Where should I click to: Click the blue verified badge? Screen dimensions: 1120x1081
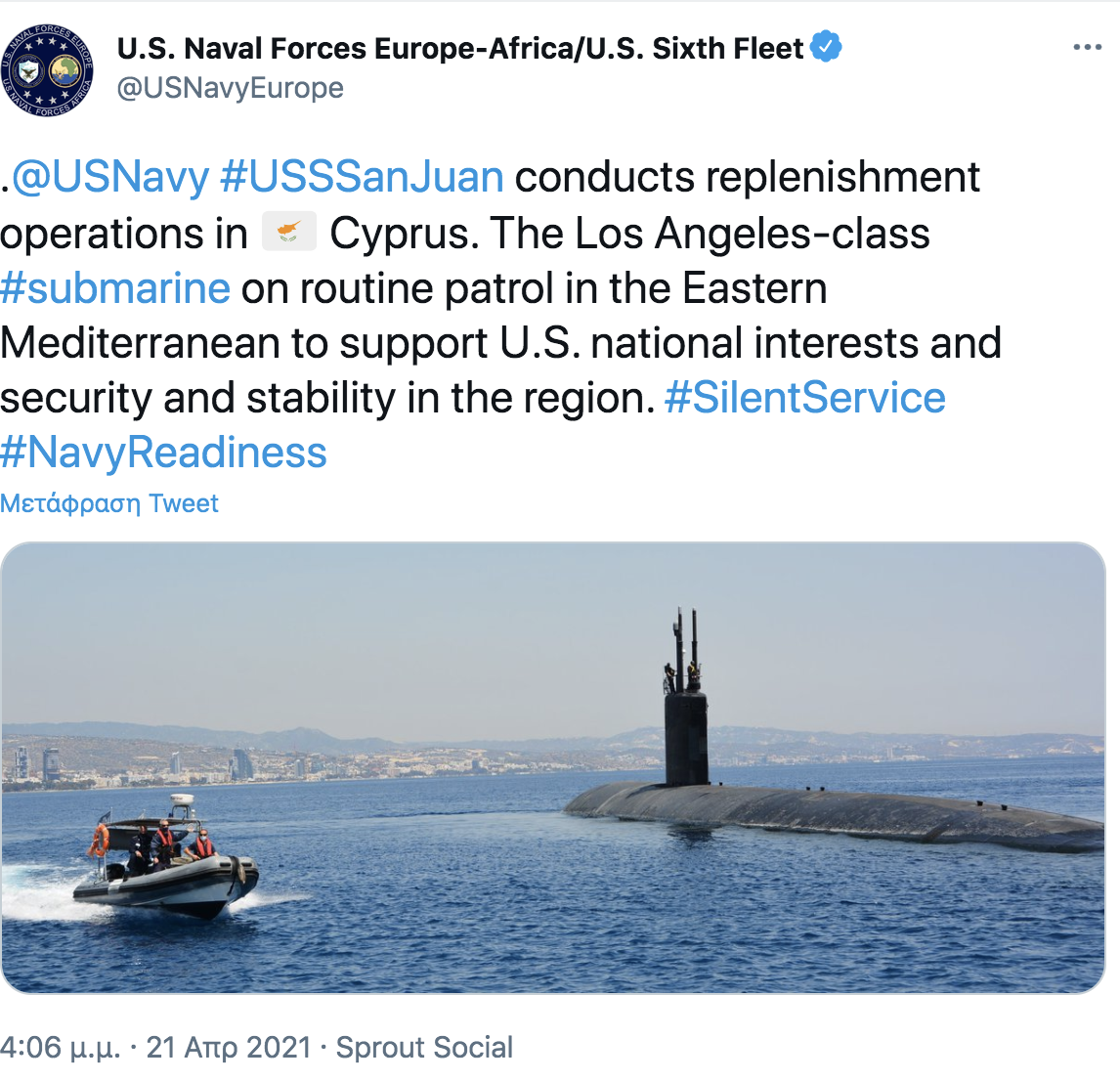tap(827, 47)
